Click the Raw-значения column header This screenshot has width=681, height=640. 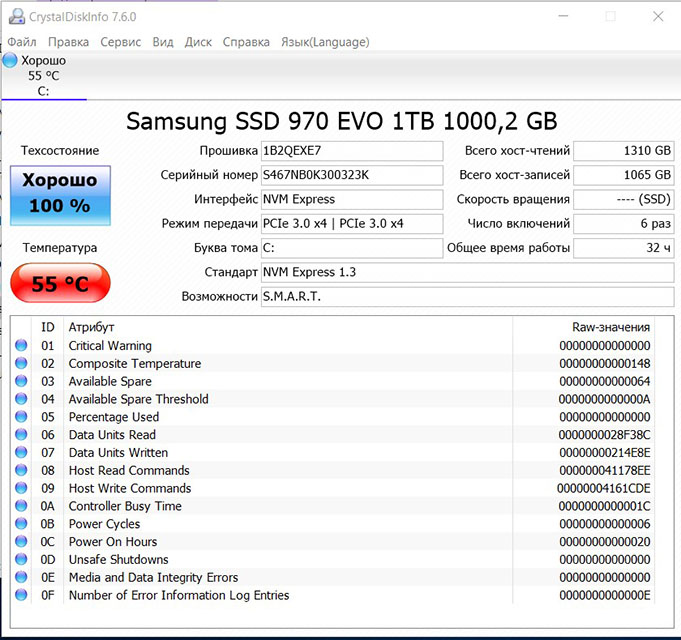[611, 327]
